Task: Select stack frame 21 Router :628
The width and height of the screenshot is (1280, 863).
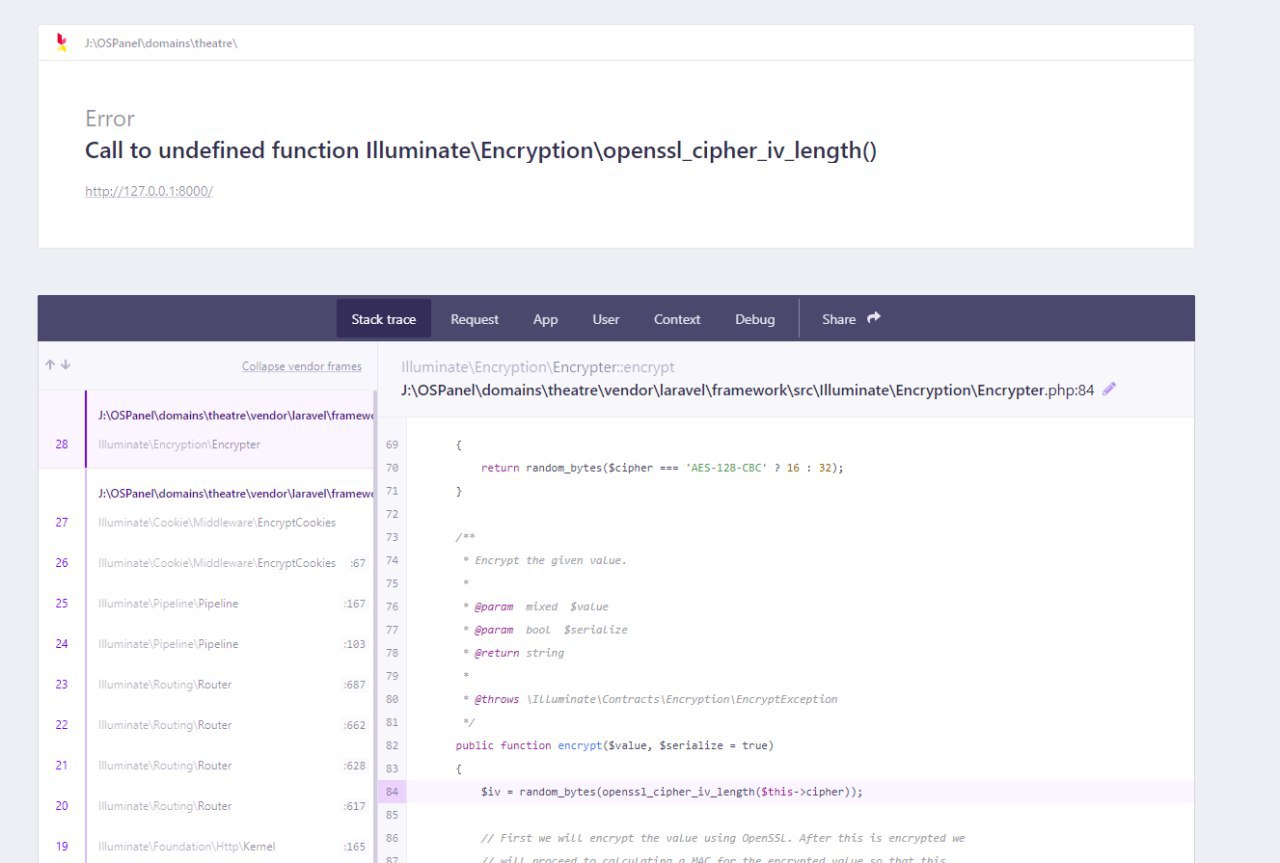Action: (x=206, y=765)
